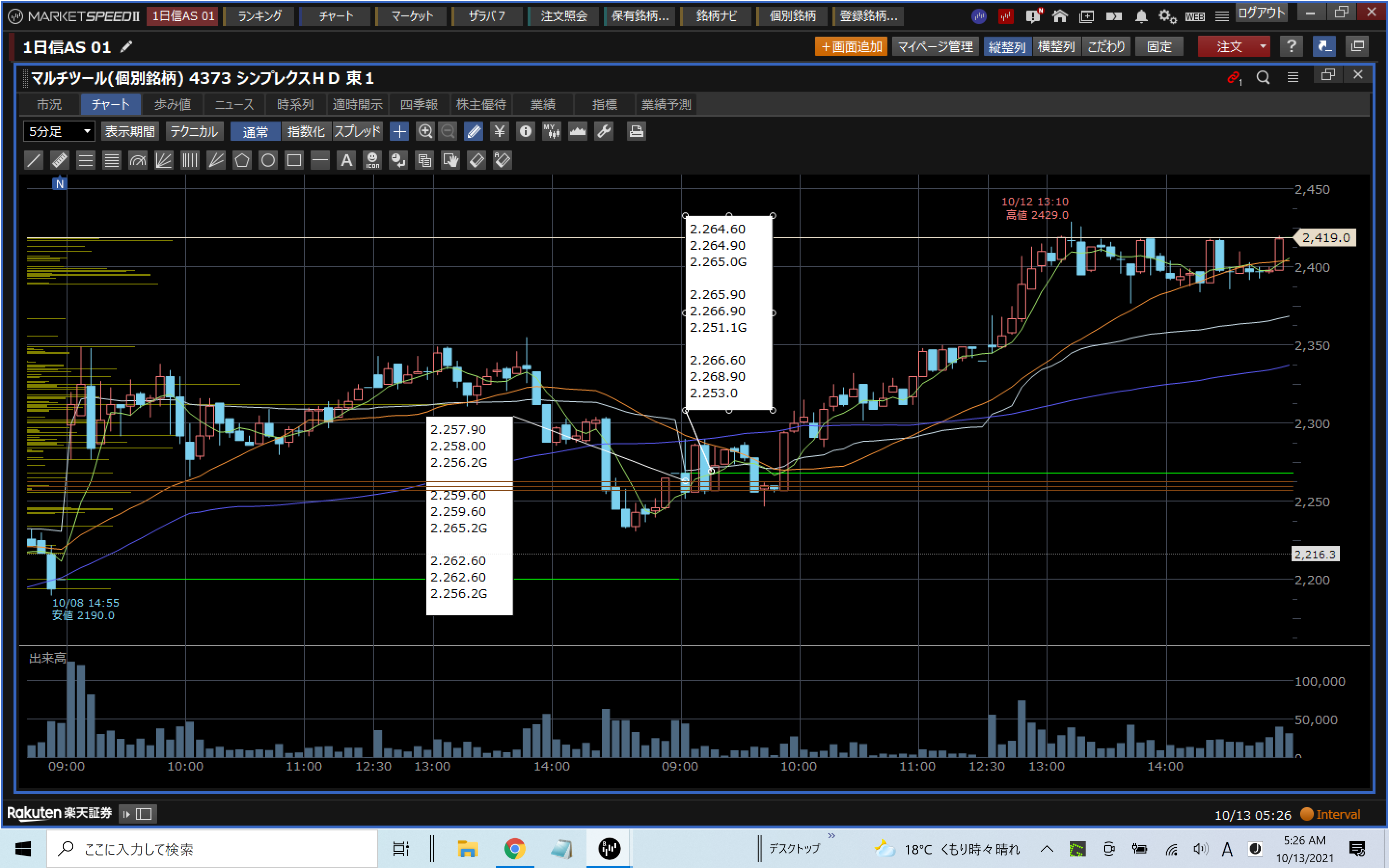This screenshot has height=868, width=1389.
Task: Open chart settings wrench icon
Action: [x=604, y=132]
